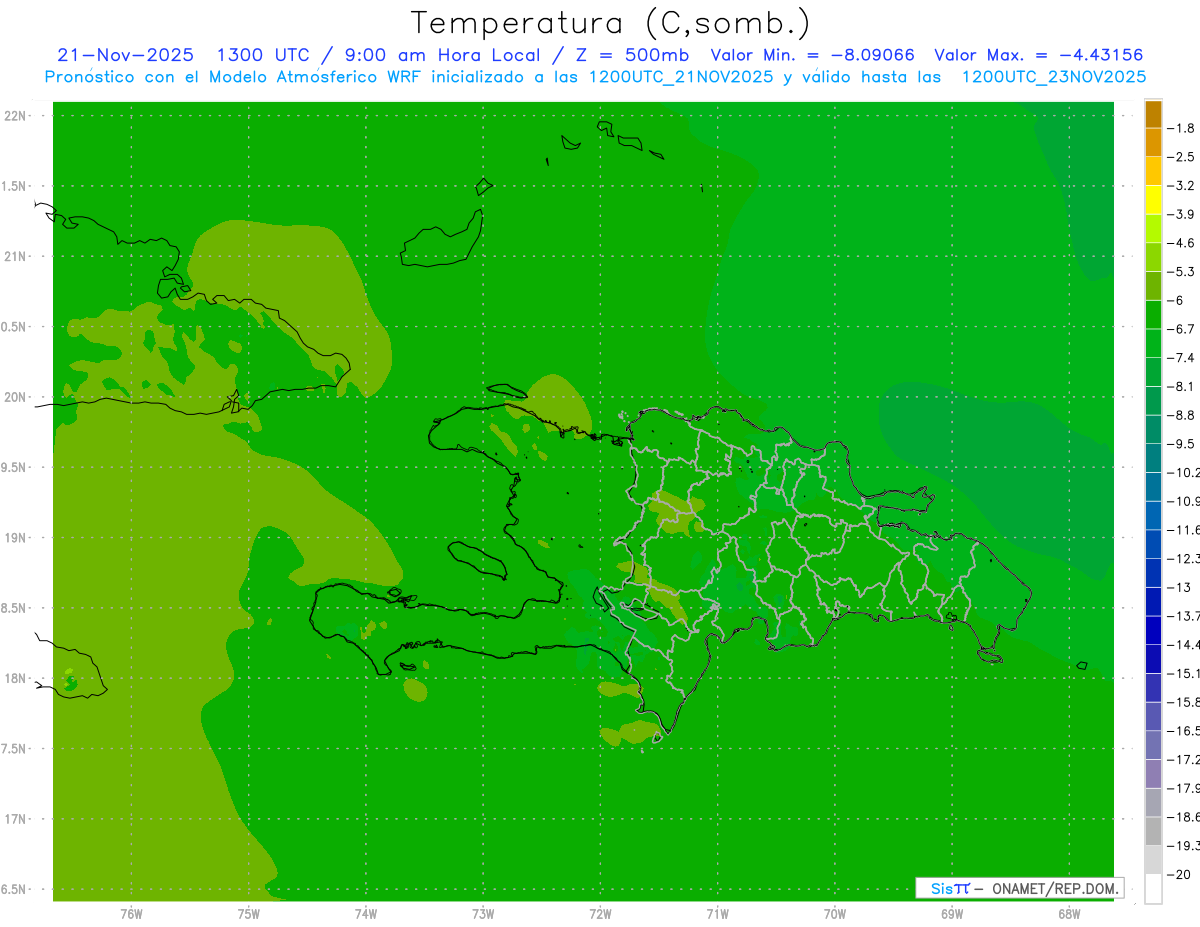Viewport: 1200px width, 927px height.
Task: Click the '71W' longitude label
Action: (717, 913)
